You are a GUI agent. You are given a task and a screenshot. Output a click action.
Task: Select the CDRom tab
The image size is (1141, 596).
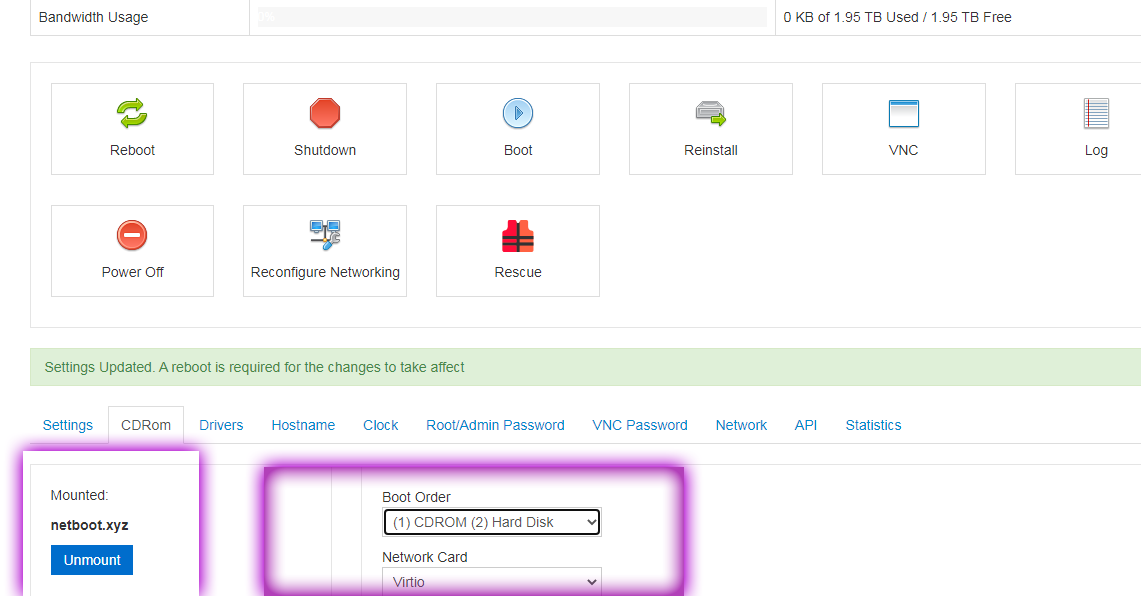pos(146,425)
